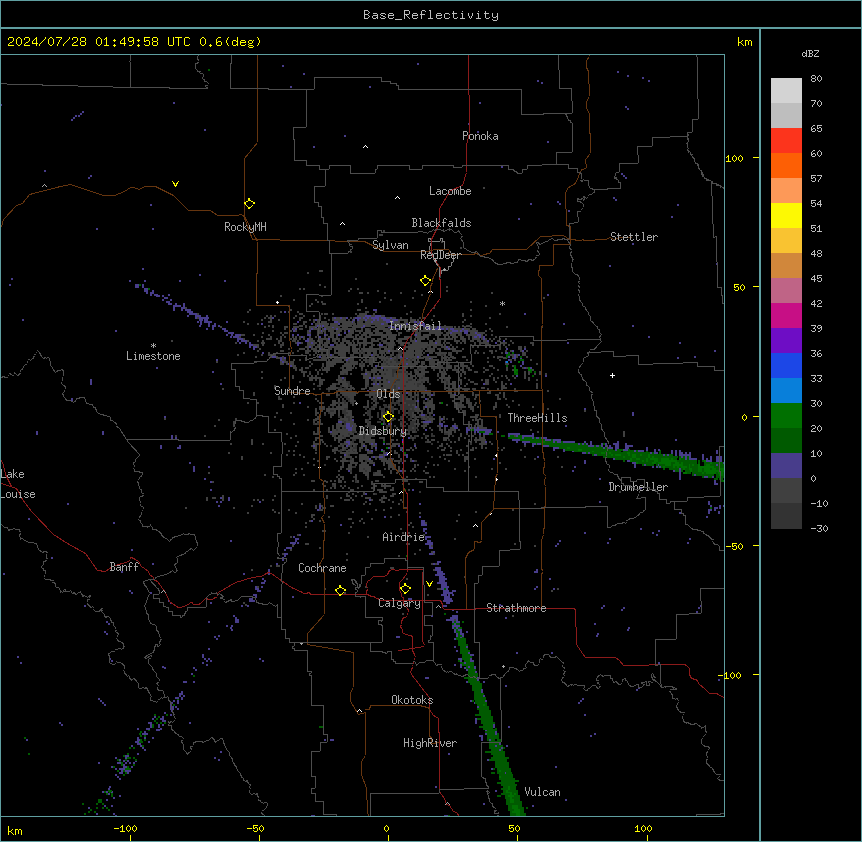Click the yellow marker south of RedDeer
Screen dimensions: 862x842
coord(425,281)
